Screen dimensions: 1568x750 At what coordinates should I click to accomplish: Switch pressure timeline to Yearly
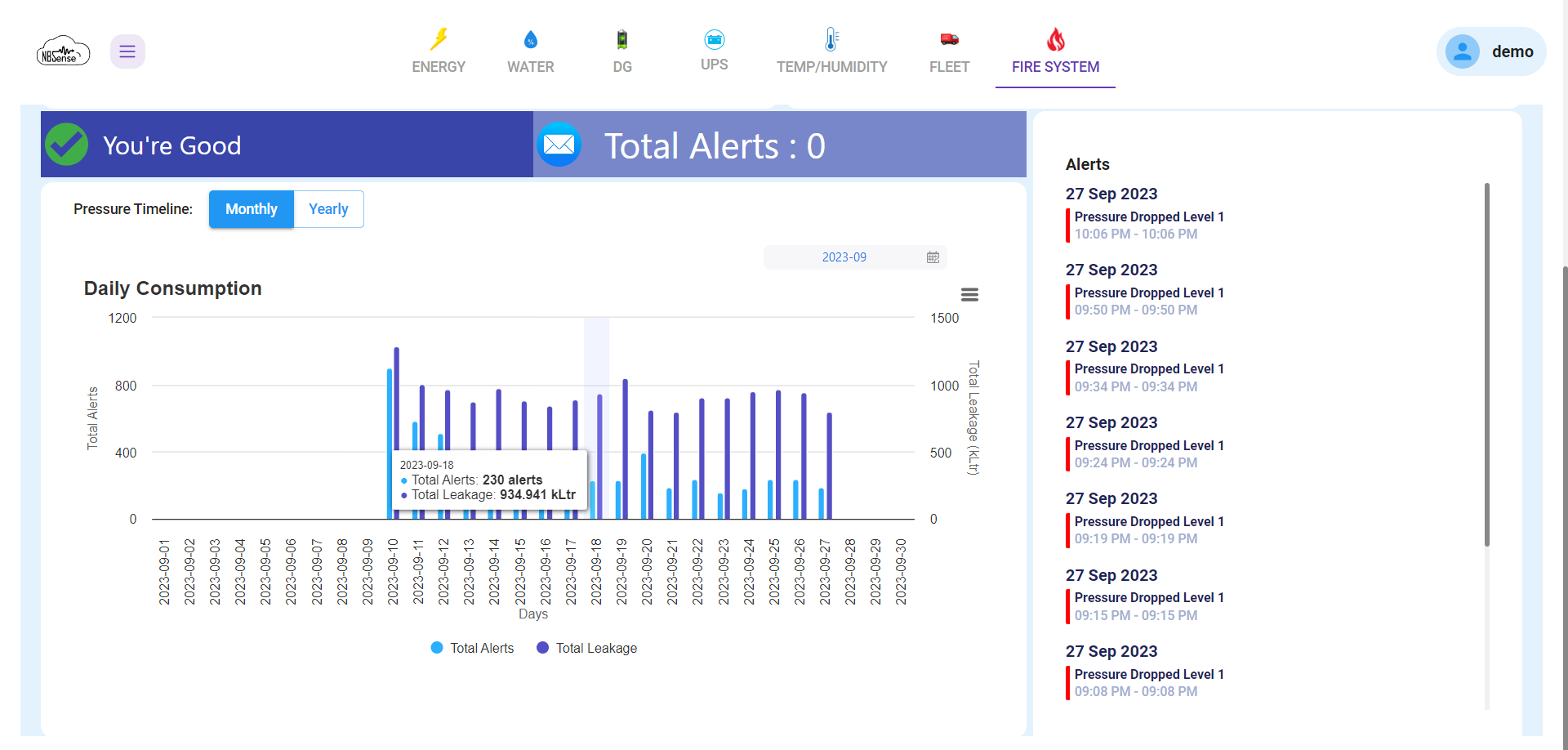(x=328, y=209)
